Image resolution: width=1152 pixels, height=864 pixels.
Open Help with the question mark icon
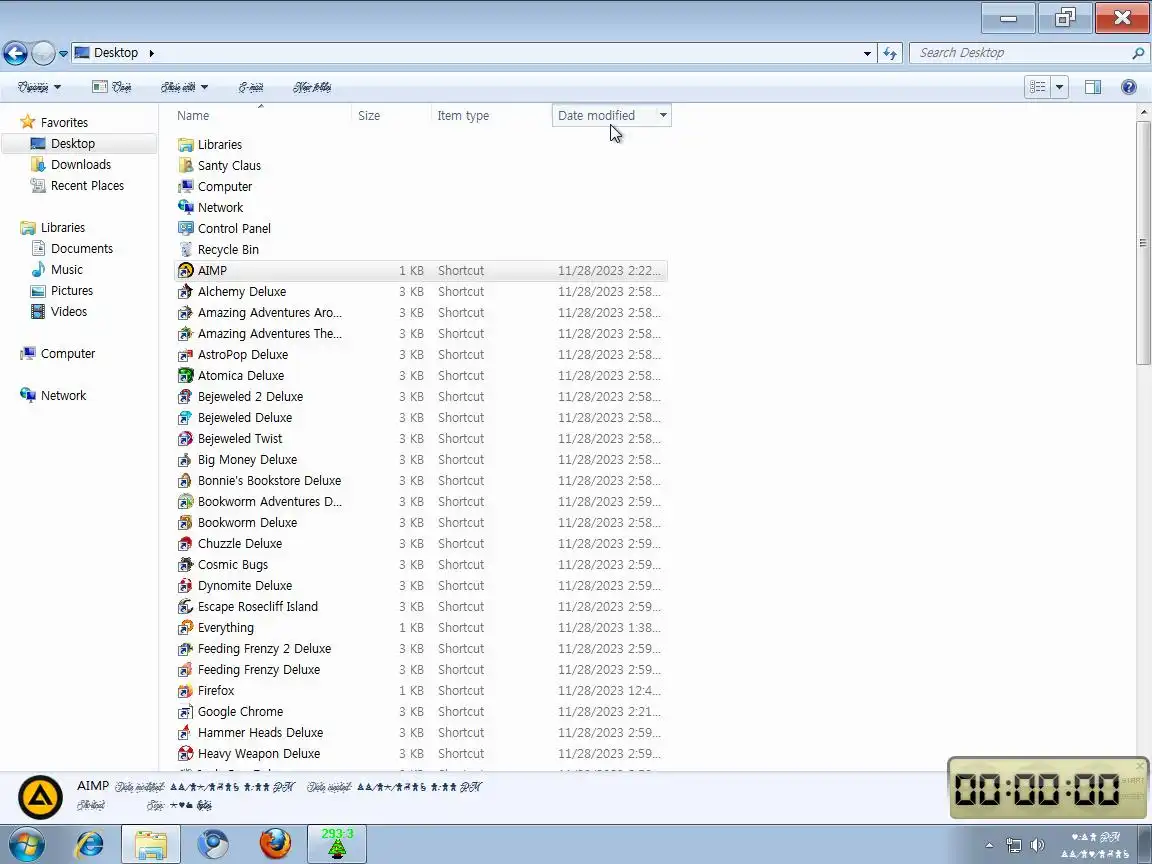(1129, 87)
